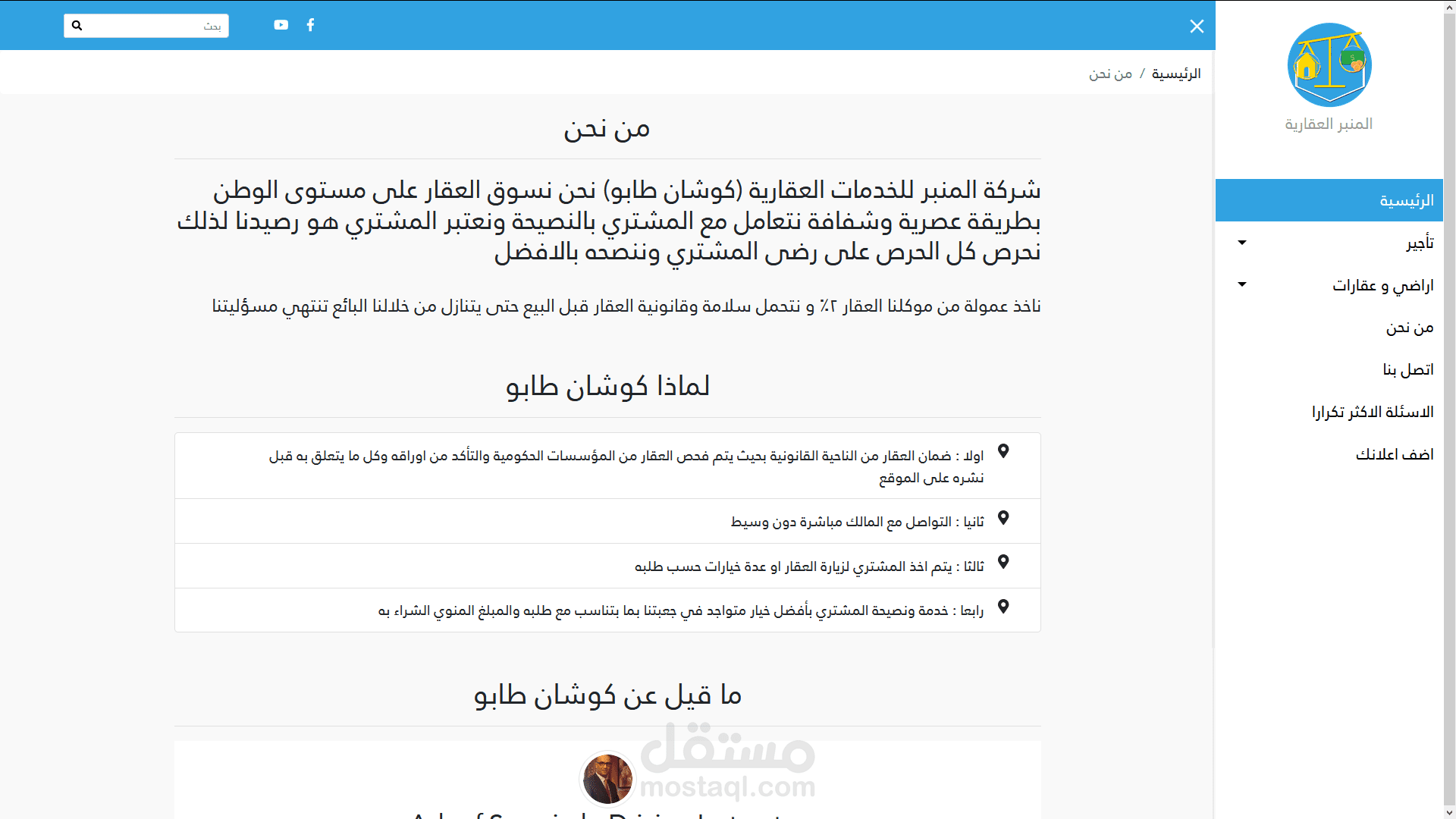Go to اتصل بنا page
This screenshot has height=819, width=1456.
[1407, 370]
